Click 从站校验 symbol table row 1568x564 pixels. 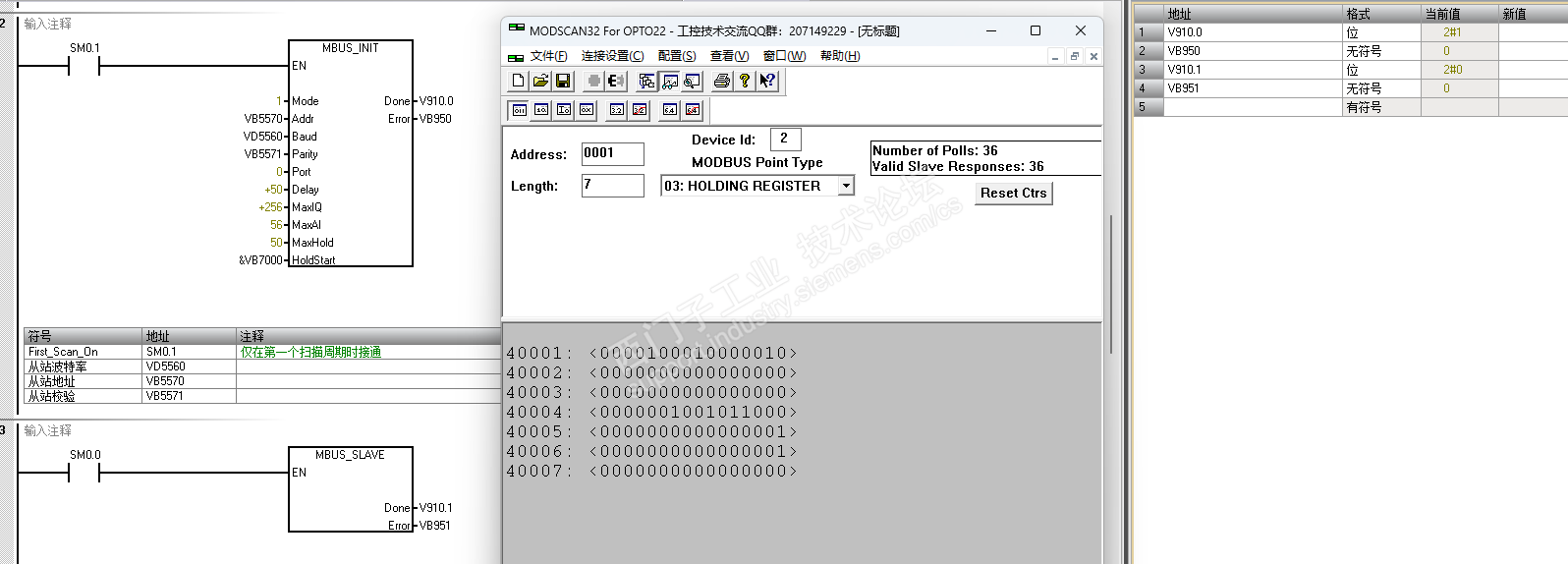coord(262,396)
